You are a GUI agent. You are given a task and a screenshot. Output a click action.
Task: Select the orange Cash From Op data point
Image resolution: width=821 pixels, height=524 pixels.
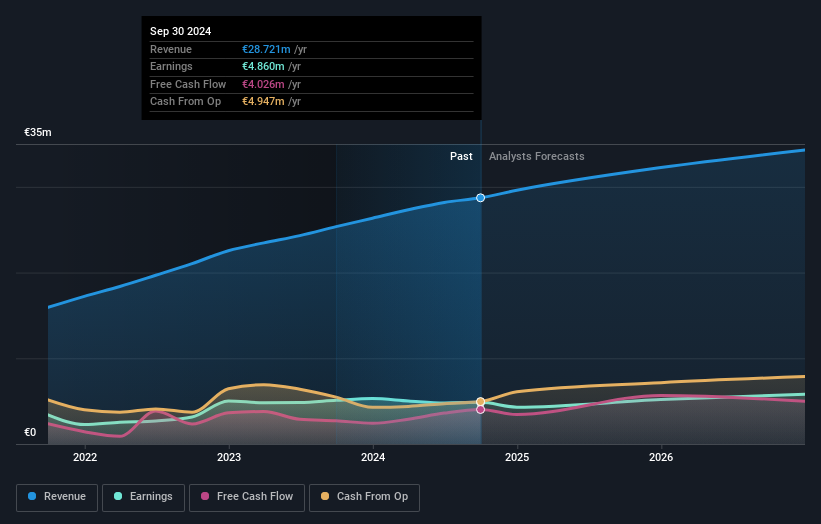click(480, 402)
